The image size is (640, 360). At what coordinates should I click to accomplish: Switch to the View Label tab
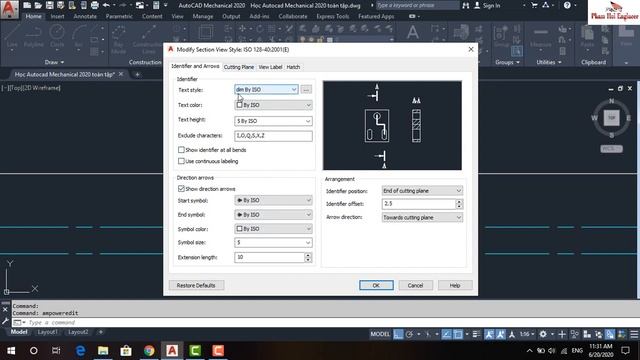pyautogui.click(x=270, y=67)
